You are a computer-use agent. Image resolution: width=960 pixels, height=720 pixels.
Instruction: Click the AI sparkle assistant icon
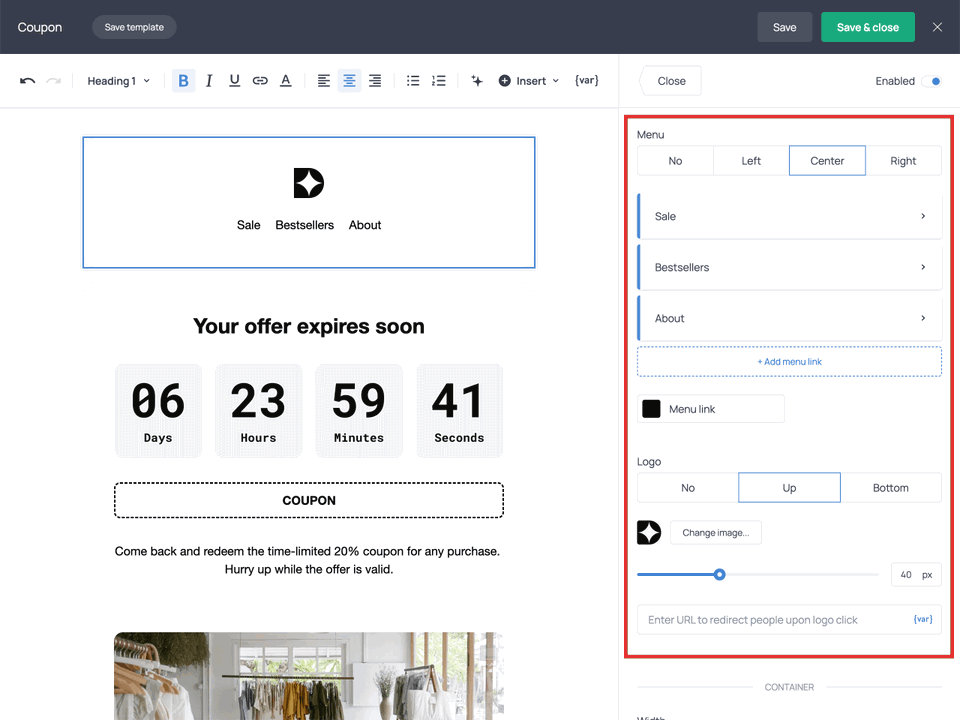pos(477,81)
